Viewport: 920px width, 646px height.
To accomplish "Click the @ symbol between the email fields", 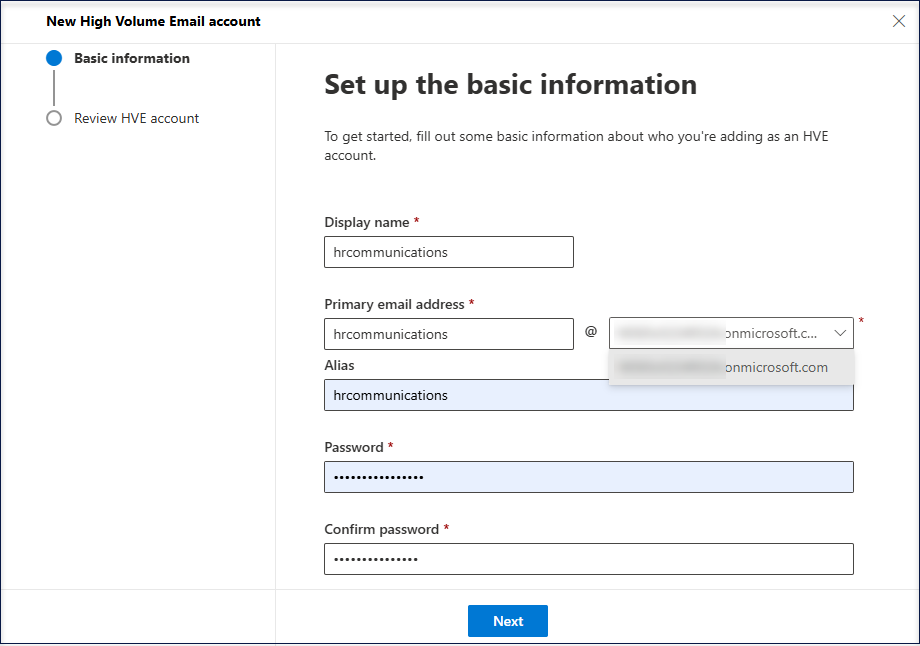I will (x=590, y=332).
